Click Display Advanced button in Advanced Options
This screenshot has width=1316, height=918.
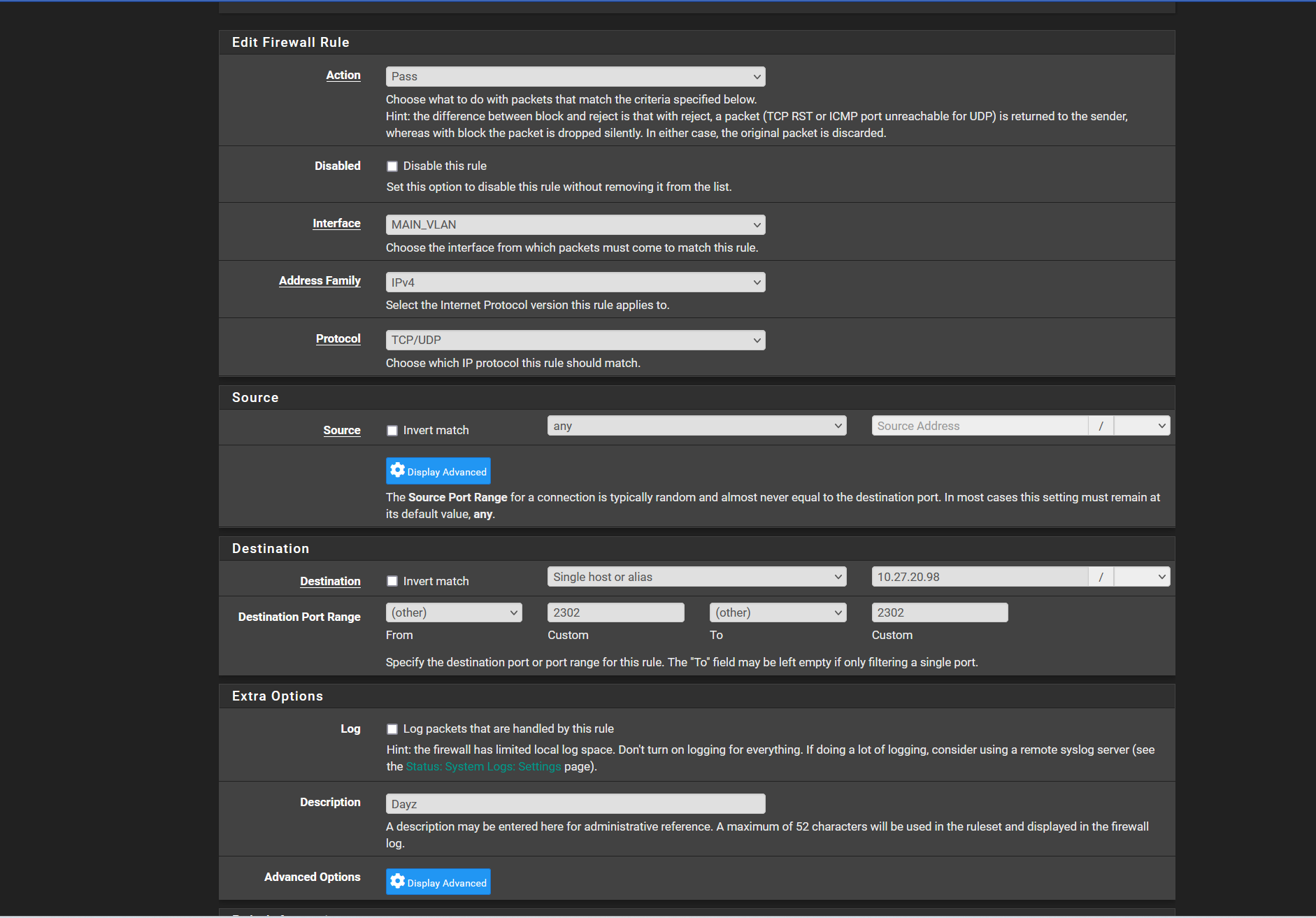[x=438, y=882]
